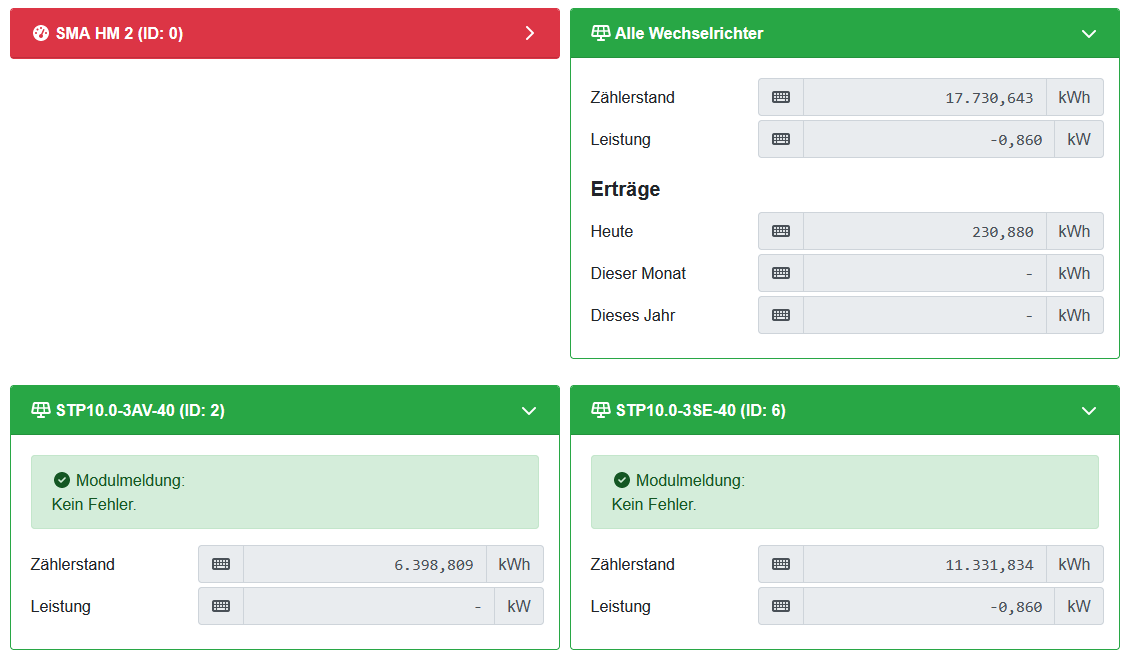Click the 17.730,643 Zählerstand value field
1137x661 pixels.
coord(925,97)
